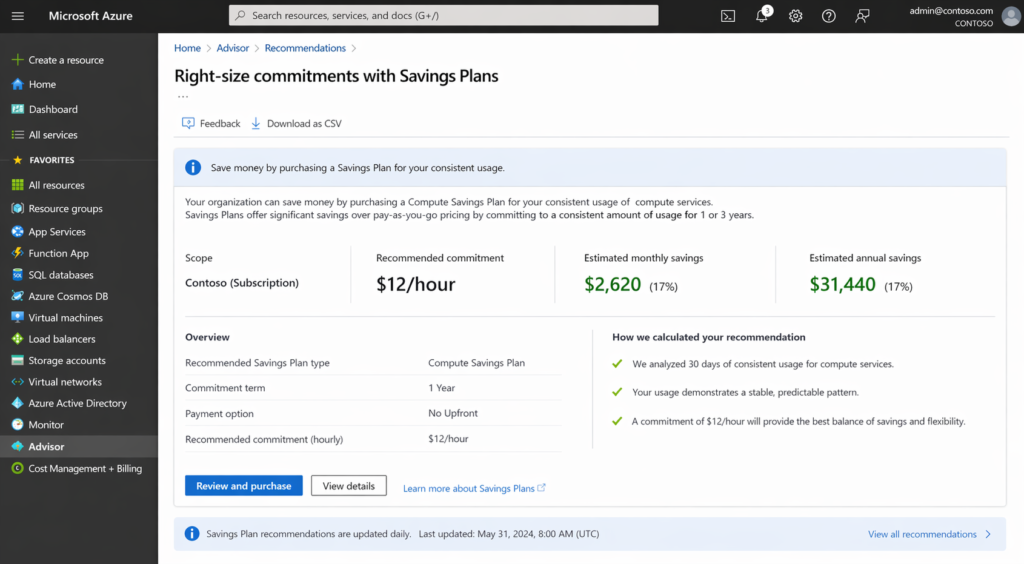
Task: Click the FAVORITES star header
Action: tap(43, 160)
